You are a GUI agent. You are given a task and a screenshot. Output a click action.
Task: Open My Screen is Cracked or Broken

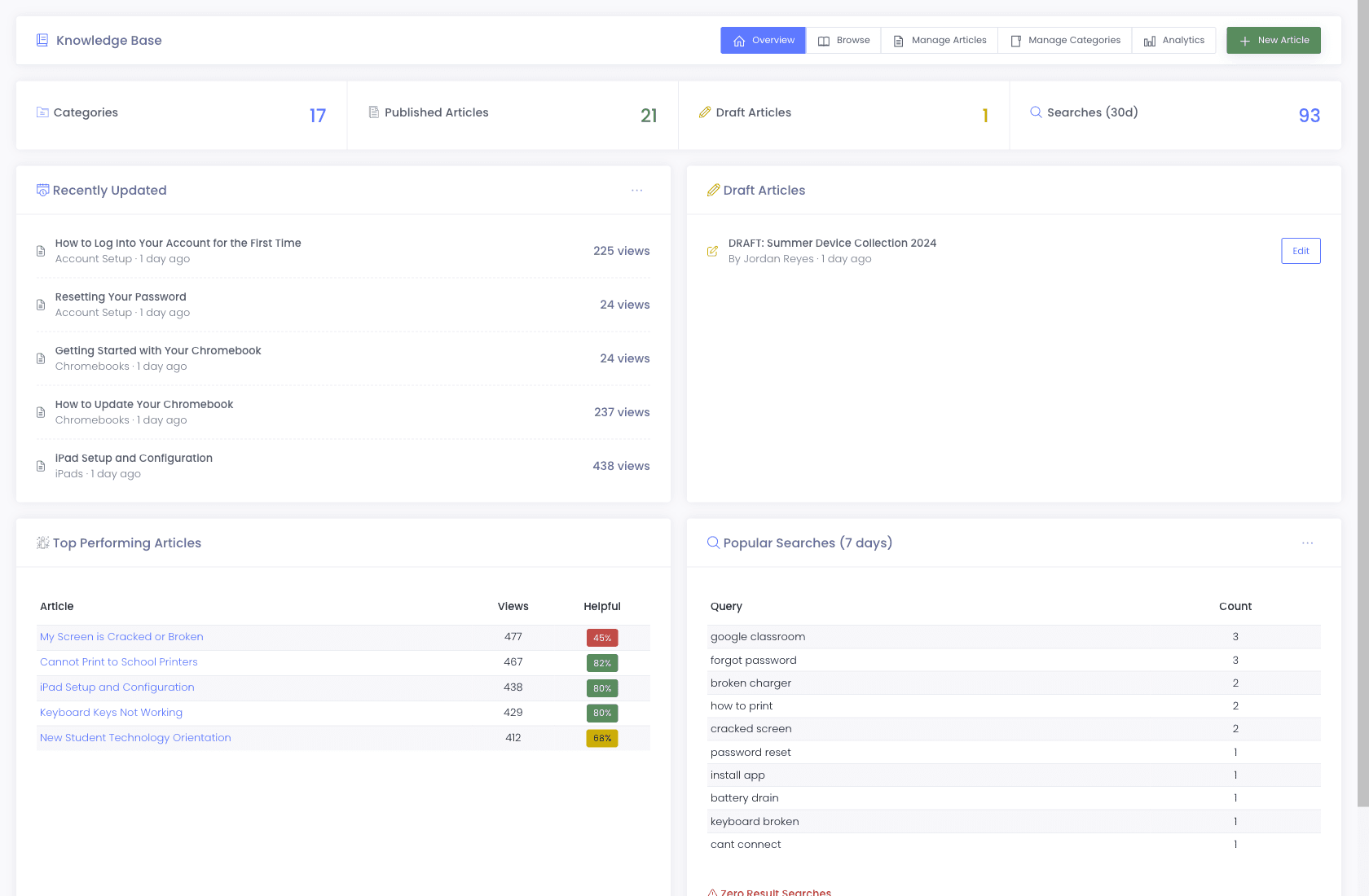[x=121, y=637]
